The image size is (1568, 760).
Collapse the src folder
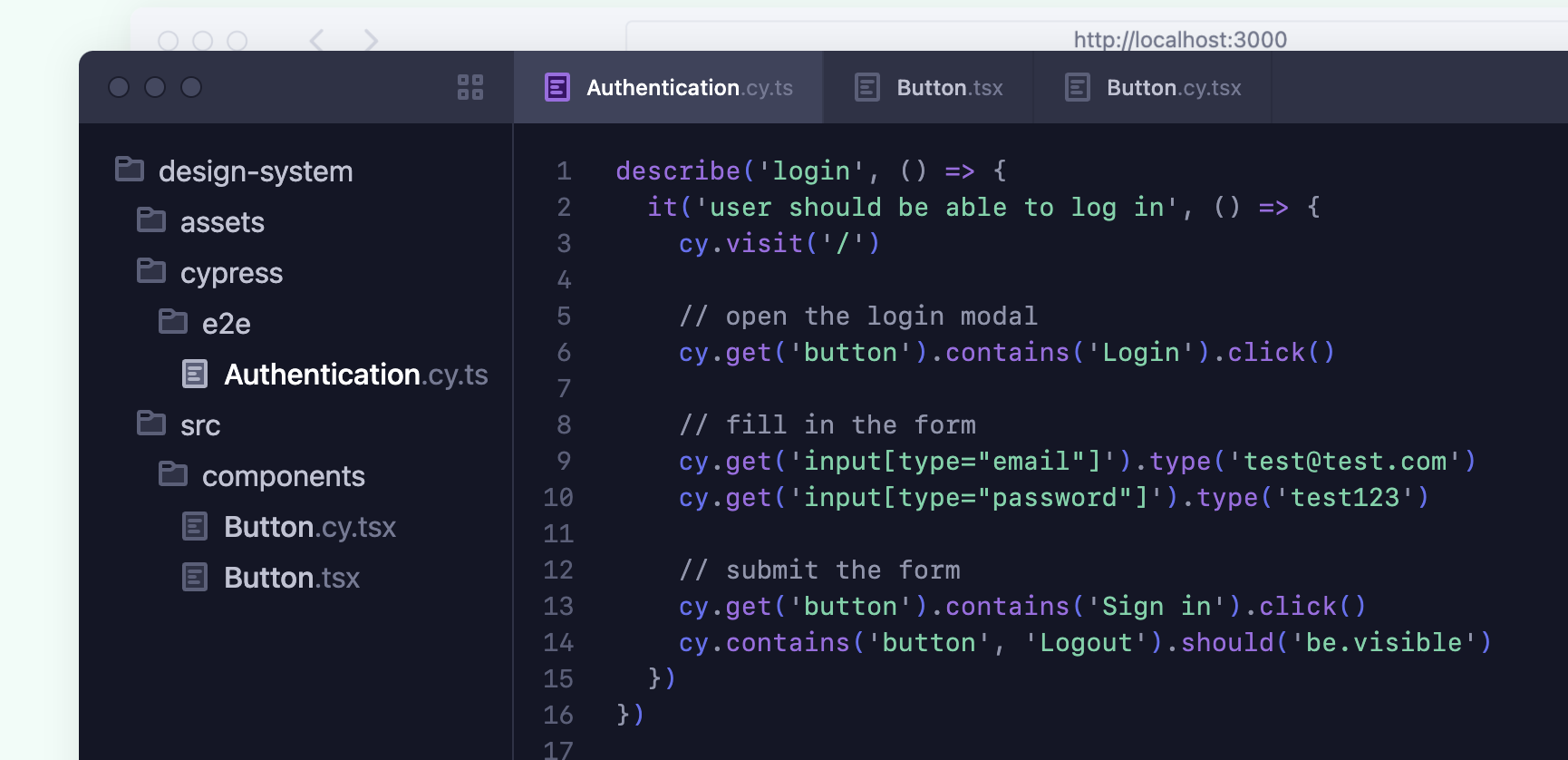(199, 425)
